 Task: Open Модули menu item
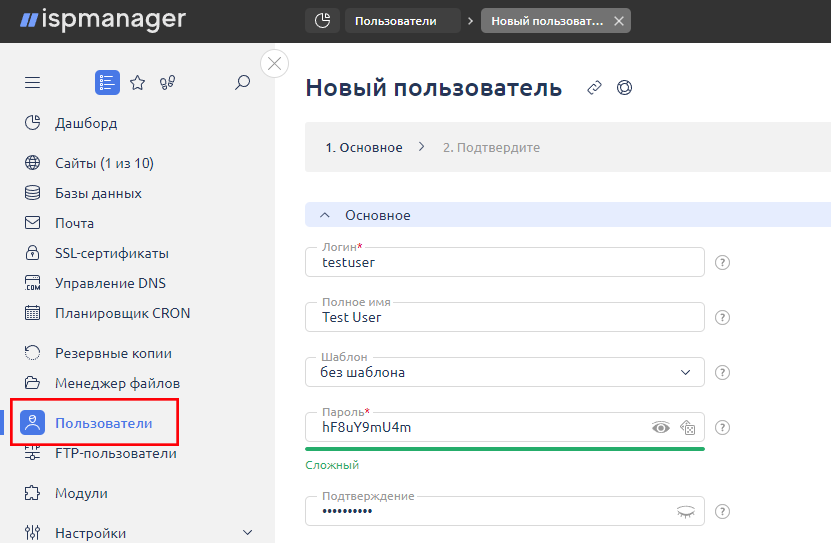click(81, 493)
